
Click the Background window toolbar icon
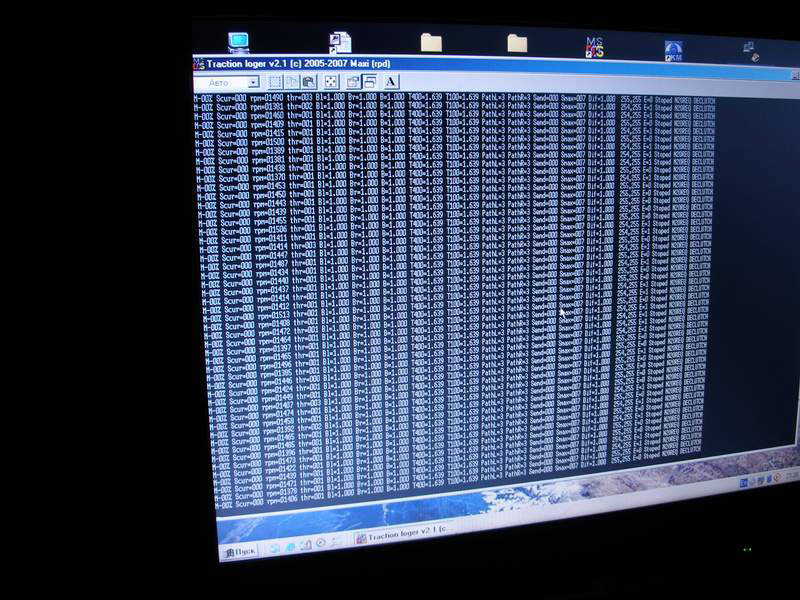point(369,82)
